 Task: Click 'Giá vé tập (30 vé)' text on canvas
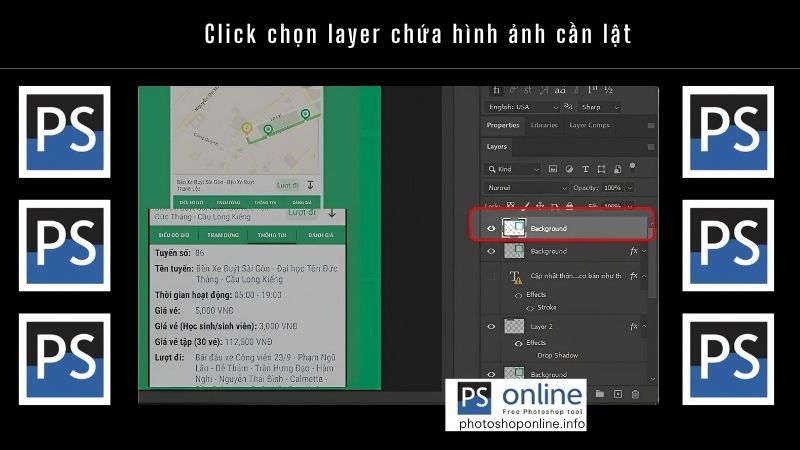(x=188, y=342)
